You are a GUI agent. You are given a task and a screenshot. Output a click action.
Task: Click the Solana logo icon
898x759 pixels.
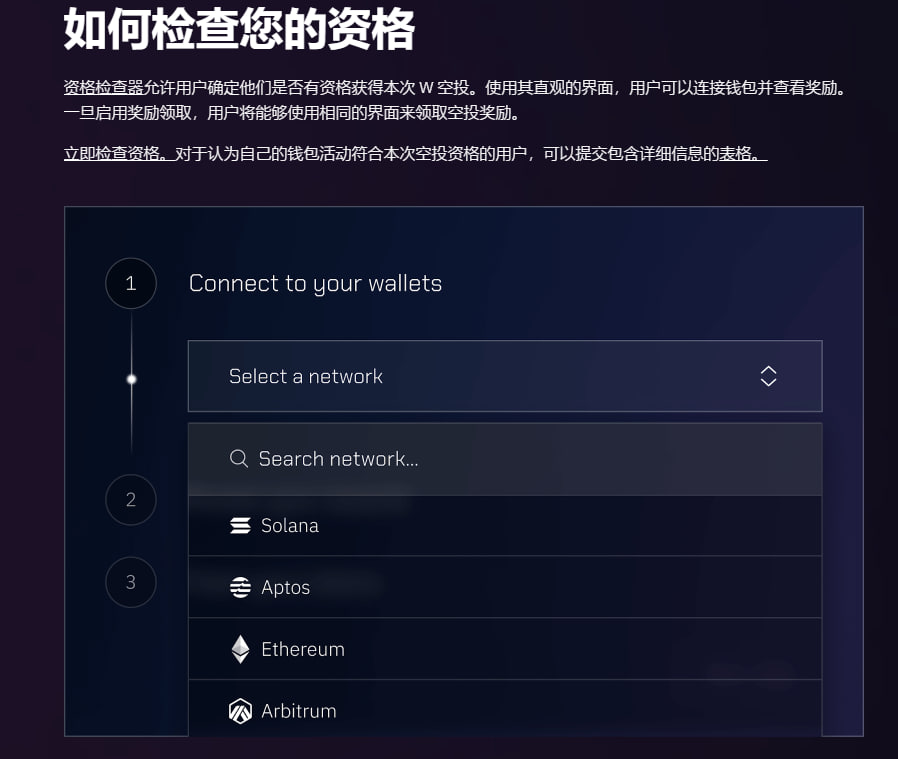coord(240,525)
